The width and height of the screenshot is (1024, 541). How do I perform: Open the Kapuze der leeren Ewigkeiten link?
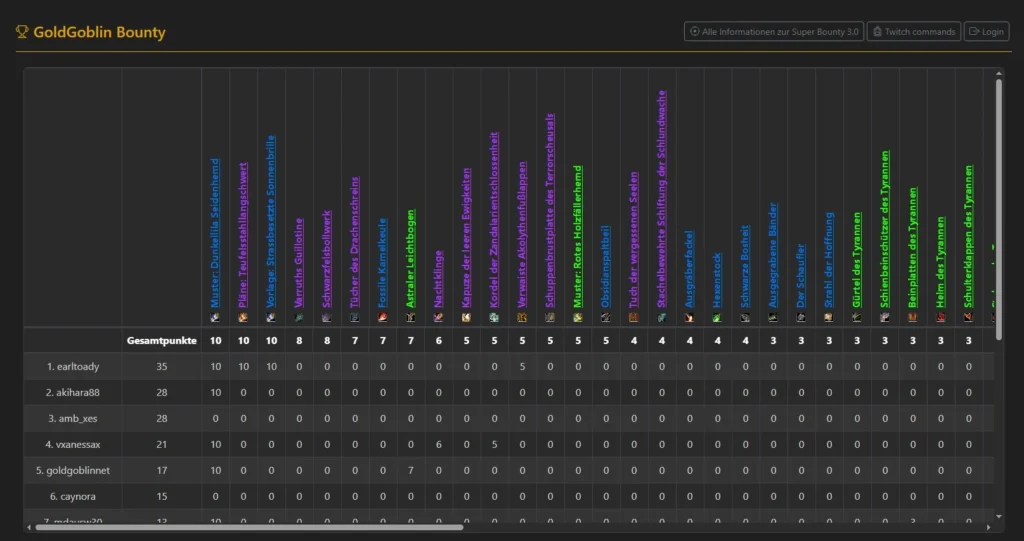pos(466,238)
